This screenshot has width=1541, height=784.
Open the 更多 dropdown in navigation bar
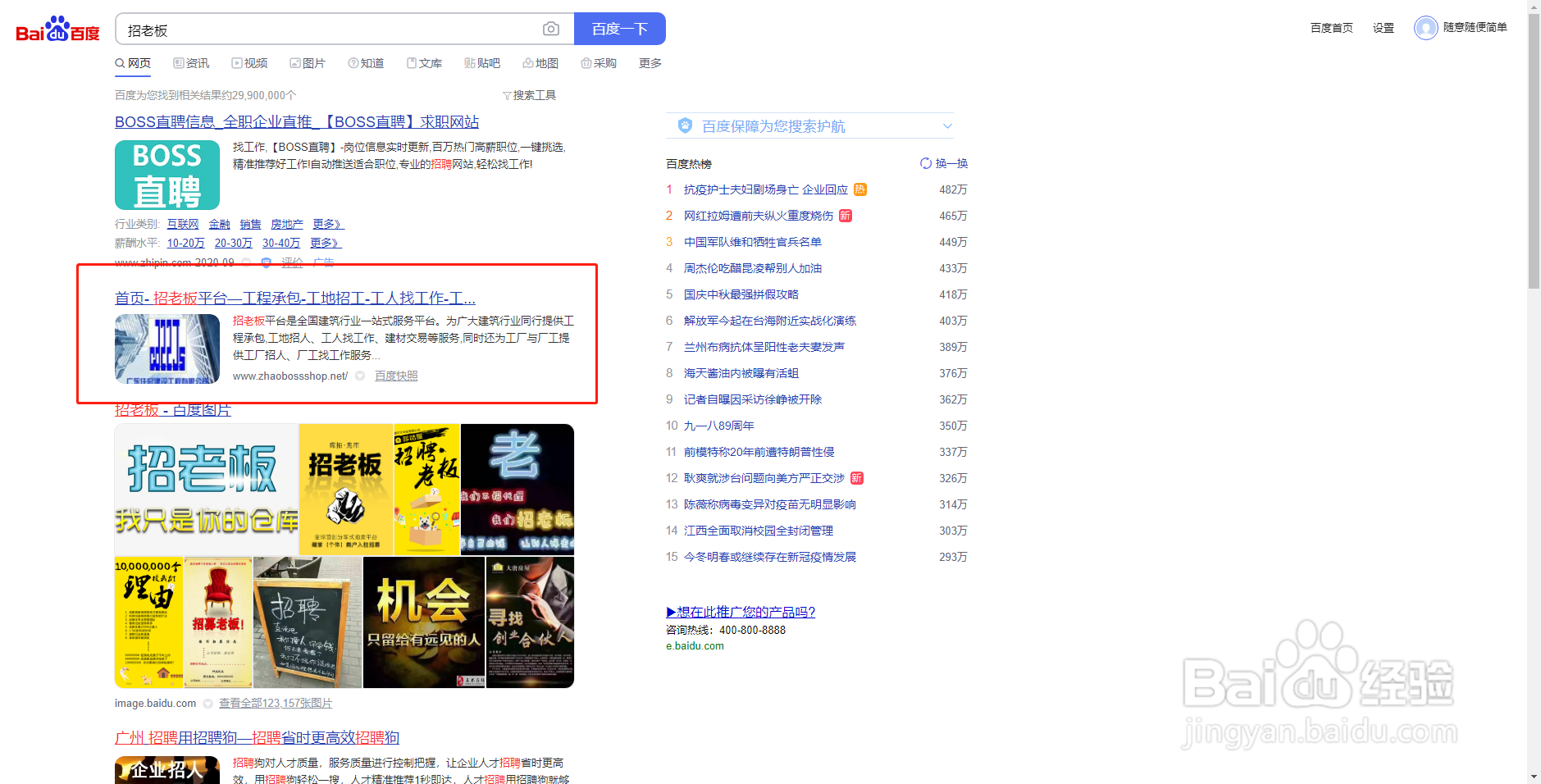[x=649, y=63]
